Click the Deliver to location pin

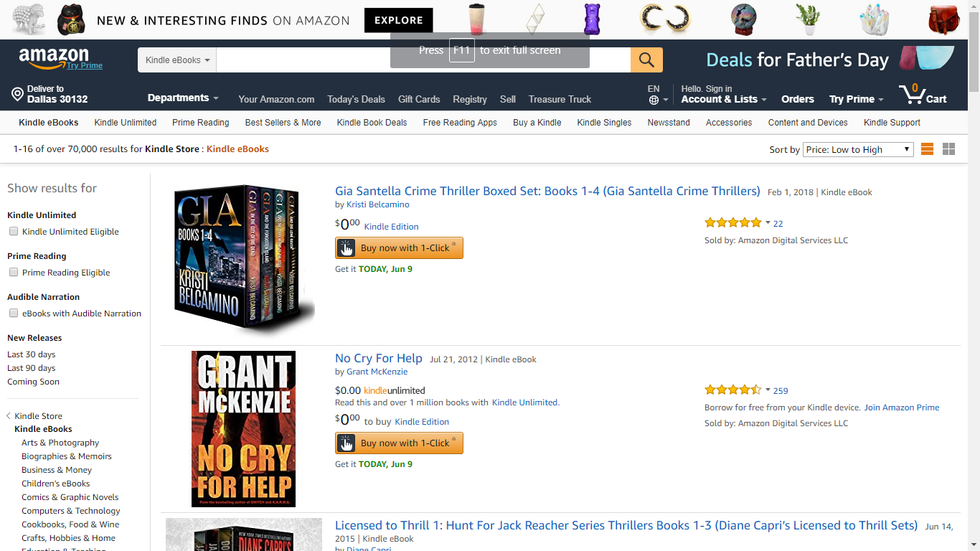click(17, 95)
